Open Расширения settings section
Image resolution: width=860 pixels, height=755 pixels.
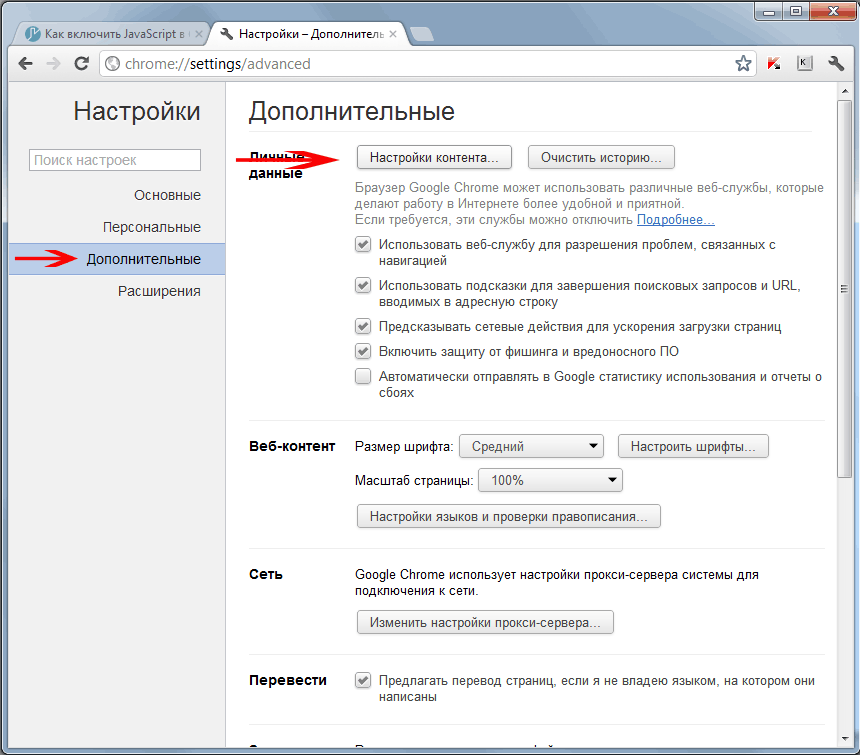coord(159,291)
